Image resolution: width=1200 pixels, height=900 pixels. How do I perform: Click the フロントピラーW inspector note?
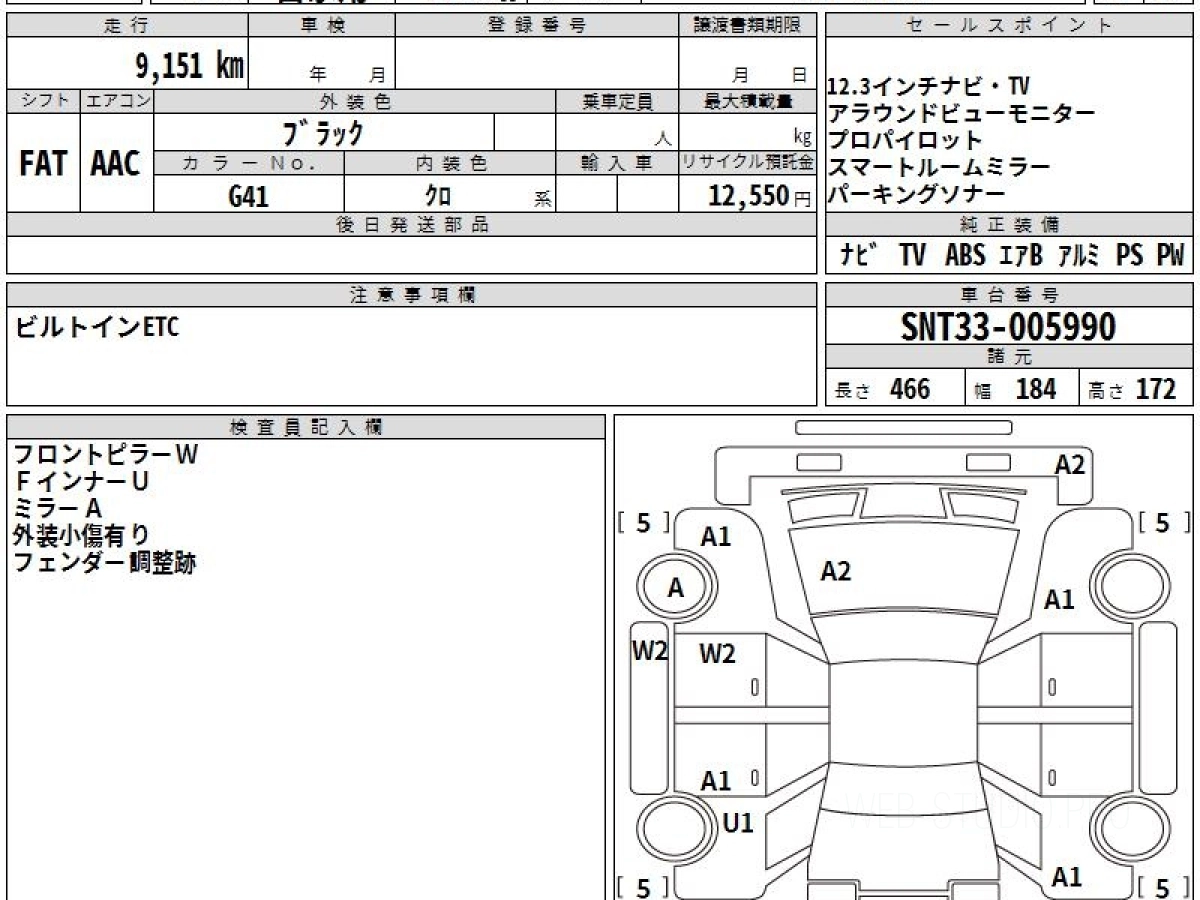105,455
